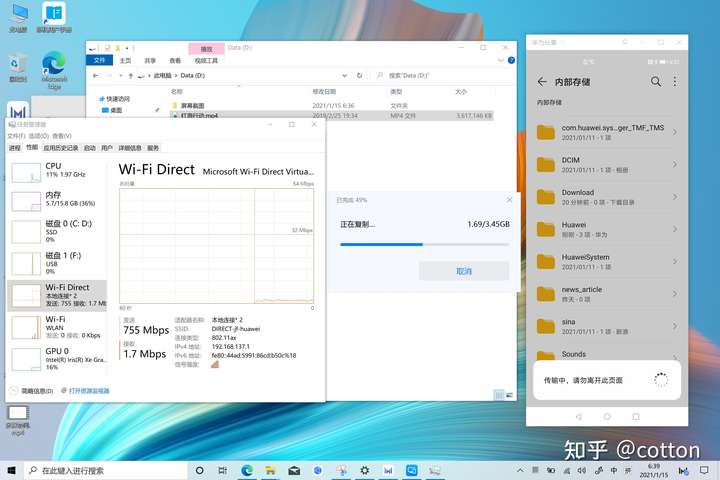Switch Explorer to details view toggle

499,395
